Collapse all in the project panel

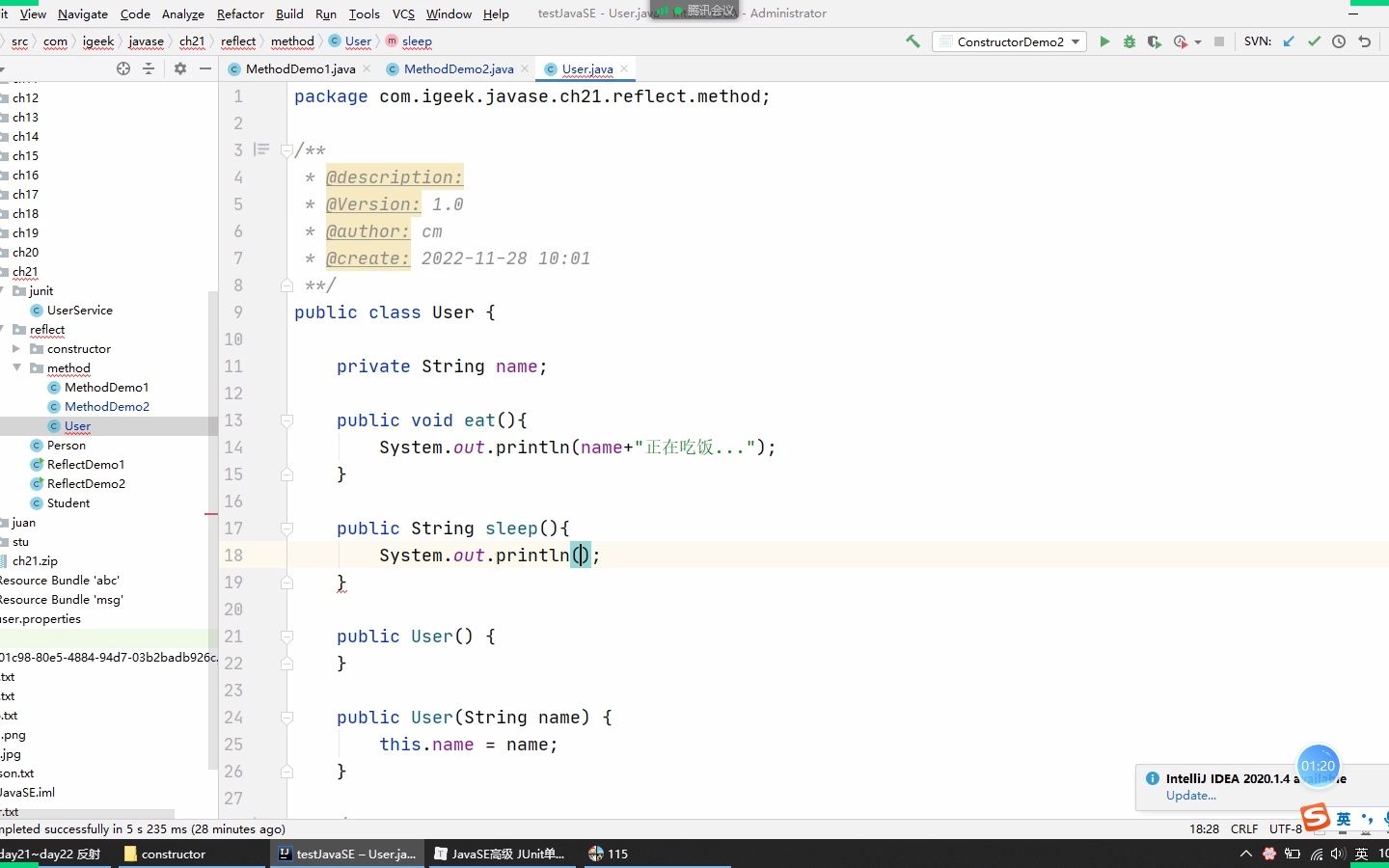tap(149, 68)
